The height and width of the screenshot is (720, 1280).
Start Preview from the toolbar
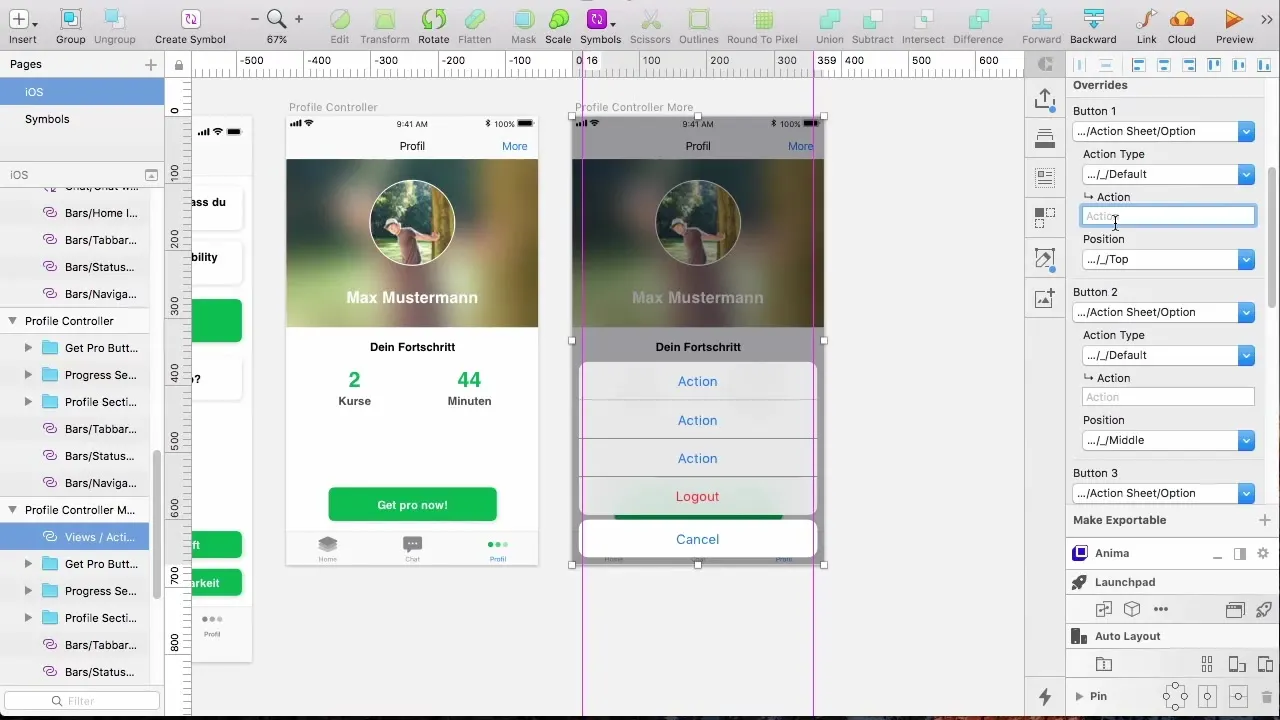(1234, 19)
